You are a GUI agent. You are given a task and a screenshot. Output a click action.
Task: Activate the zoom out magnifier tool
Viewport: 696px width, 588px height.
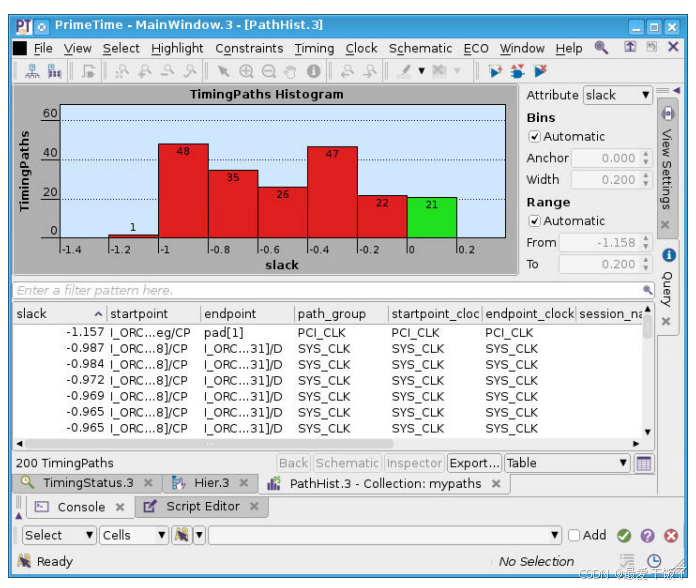pos(269,71)
